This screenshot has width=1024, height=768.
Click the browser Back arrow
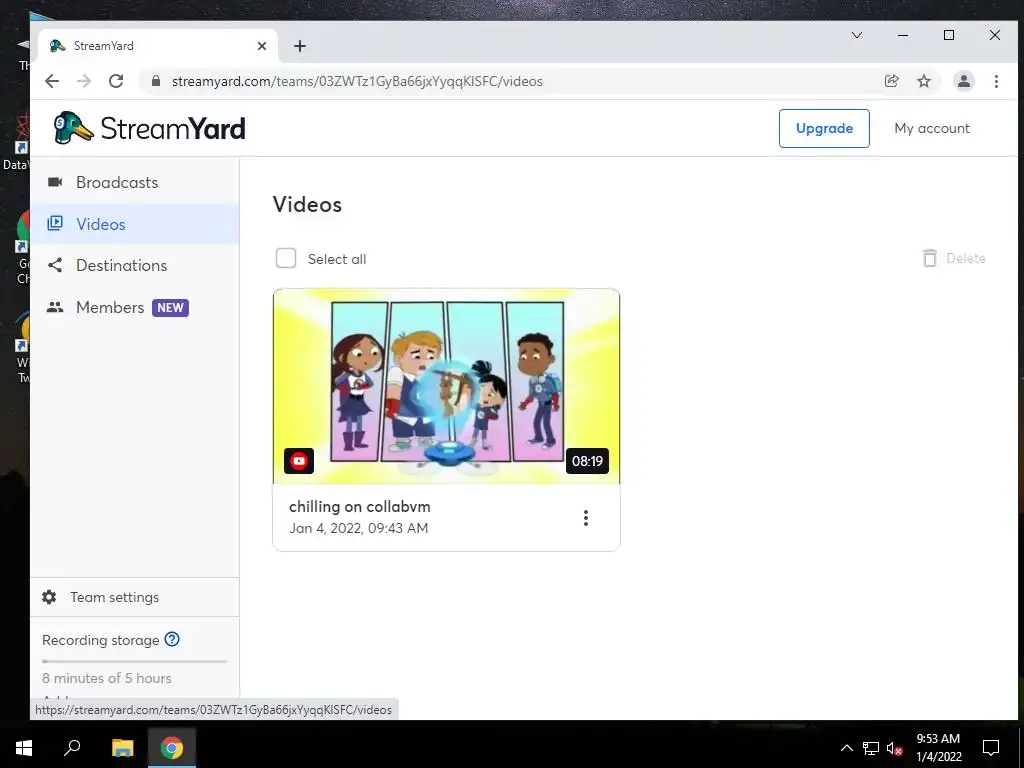point(52,81)
